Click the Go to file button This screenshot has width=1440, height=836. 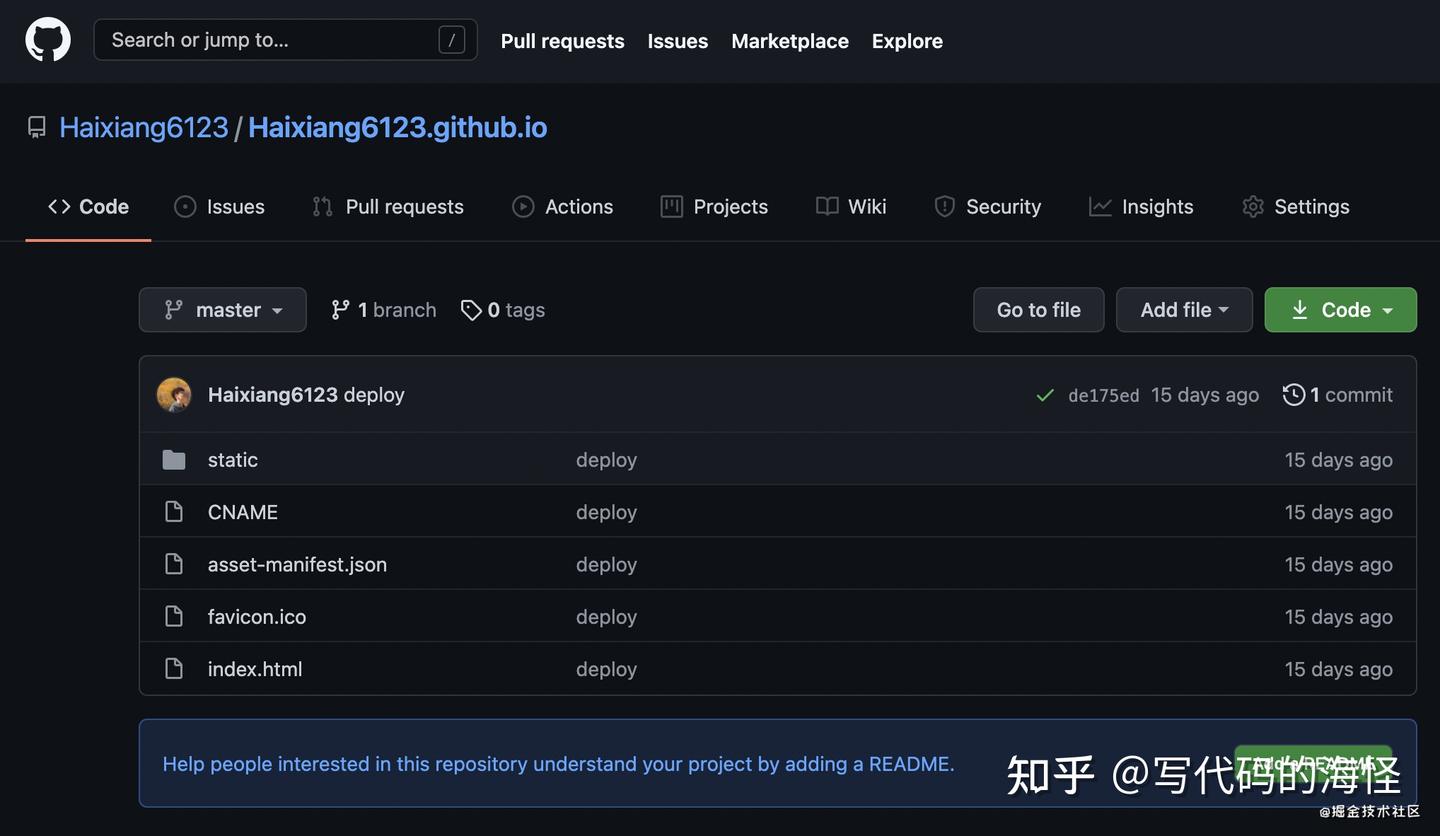1038,309
